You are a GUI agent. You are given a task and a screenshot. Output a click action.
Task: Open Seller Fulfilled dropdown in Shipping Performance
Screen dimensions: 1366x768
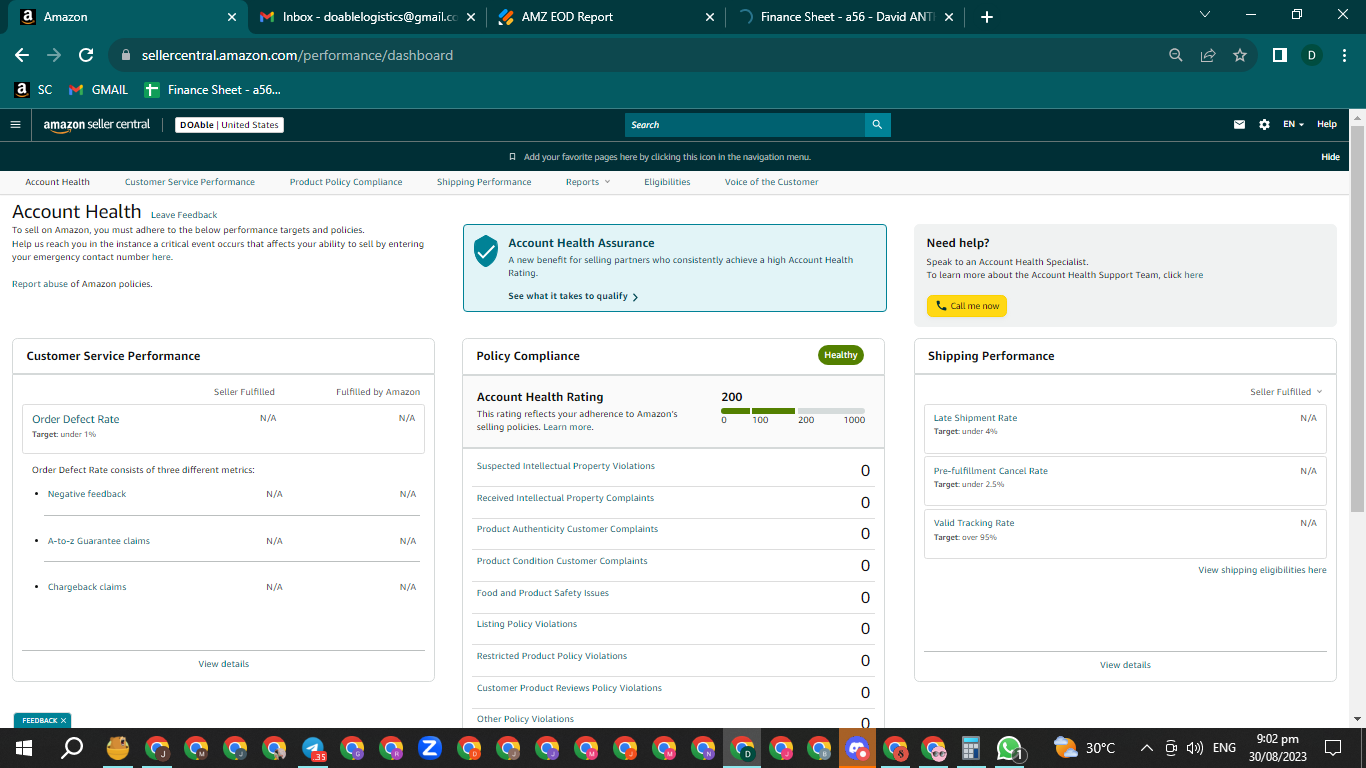[1286, 392]
